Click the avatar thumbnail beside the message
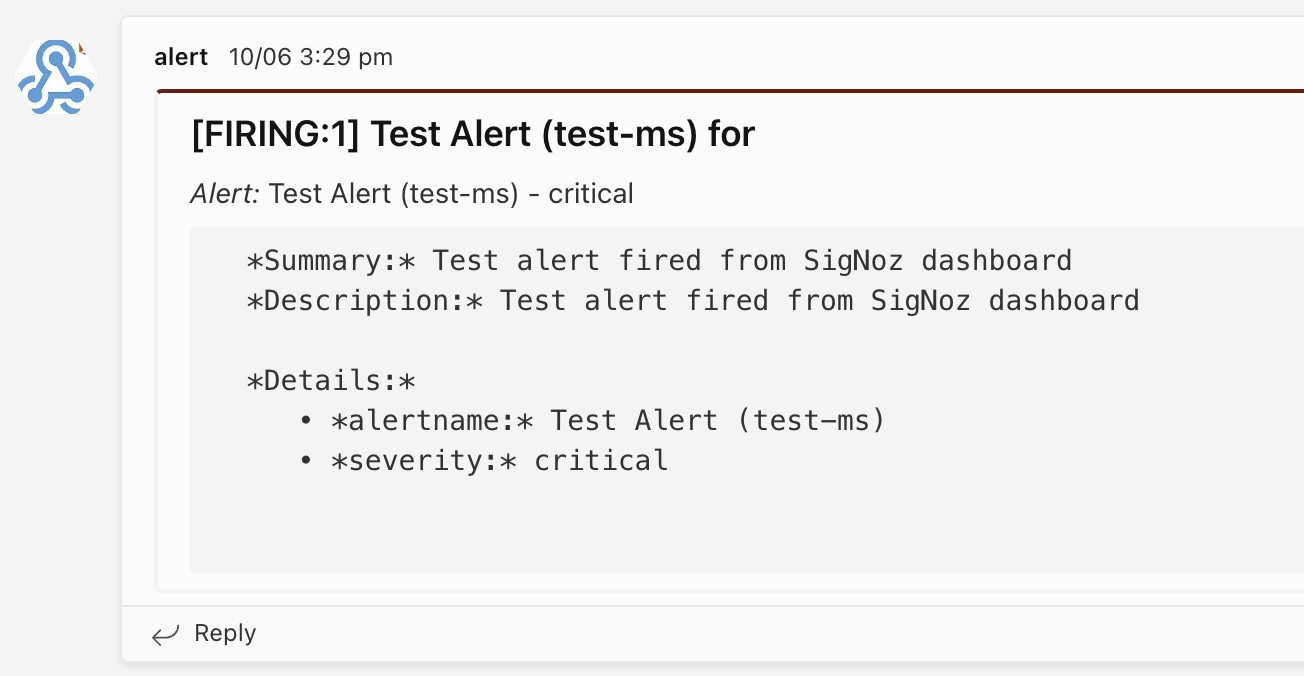This screenshot has height=676, width=1304. 55,79
